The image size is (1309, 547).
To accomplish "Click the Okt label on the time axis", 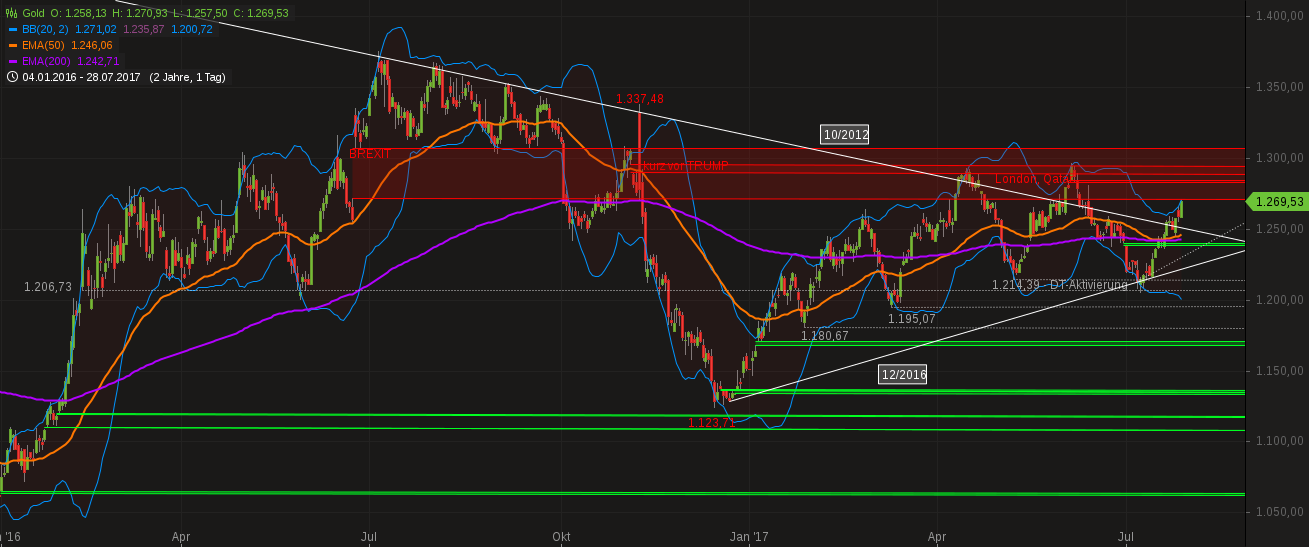I will (x=561, y=537).
